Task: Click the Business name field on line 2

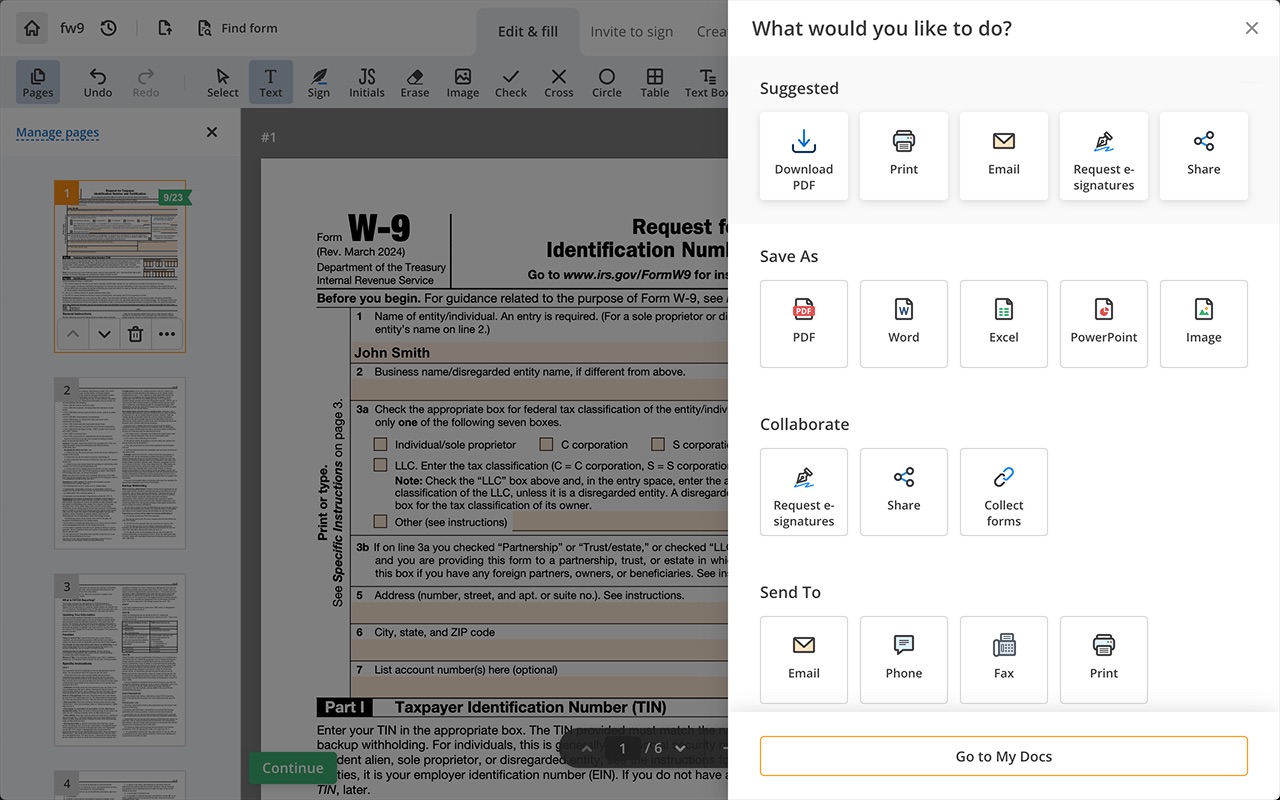Action: (x=540, y=389)
